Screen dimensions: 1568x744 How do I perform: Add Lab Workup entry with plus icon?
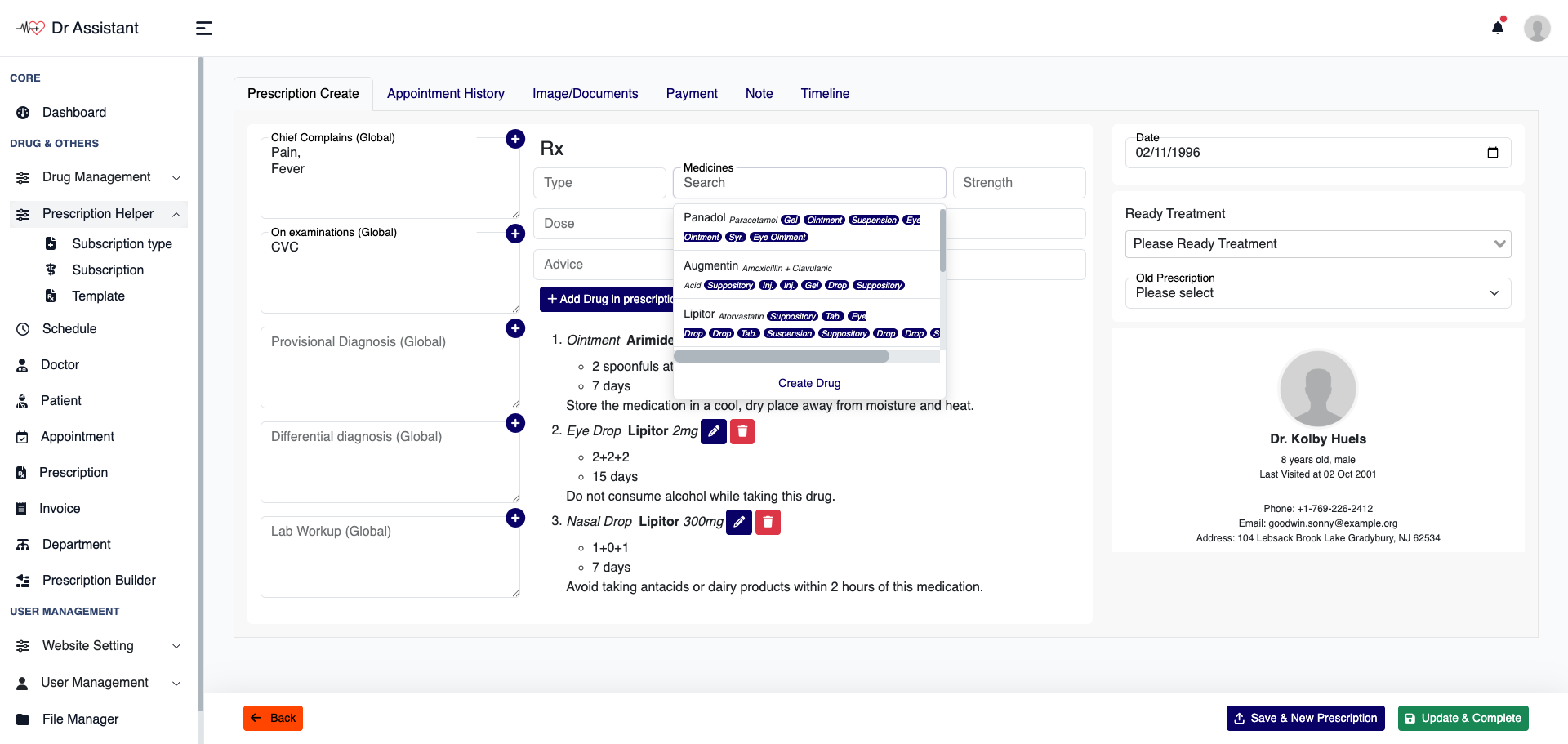coord(515,518)
